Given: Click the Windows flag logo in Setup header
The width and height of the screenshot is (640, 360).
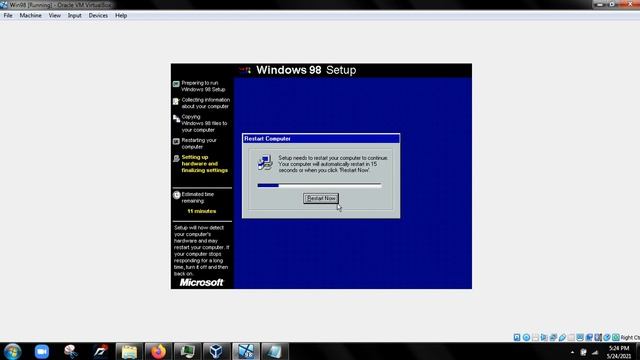Looking at the screenshot, I should (x=246, y=70).
